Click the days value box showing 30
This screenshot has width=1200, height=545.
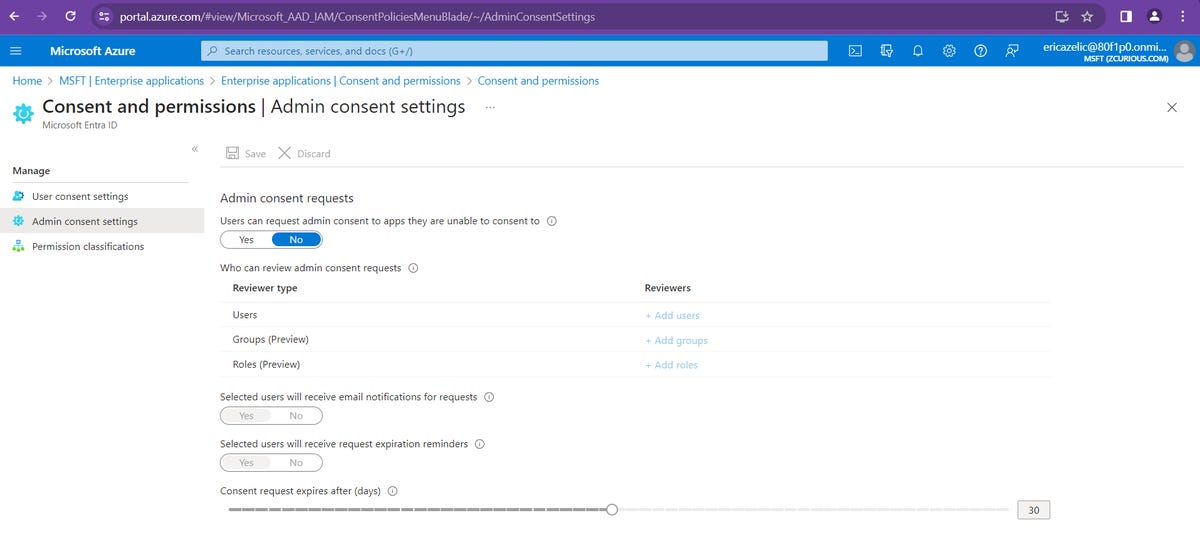1034,510
